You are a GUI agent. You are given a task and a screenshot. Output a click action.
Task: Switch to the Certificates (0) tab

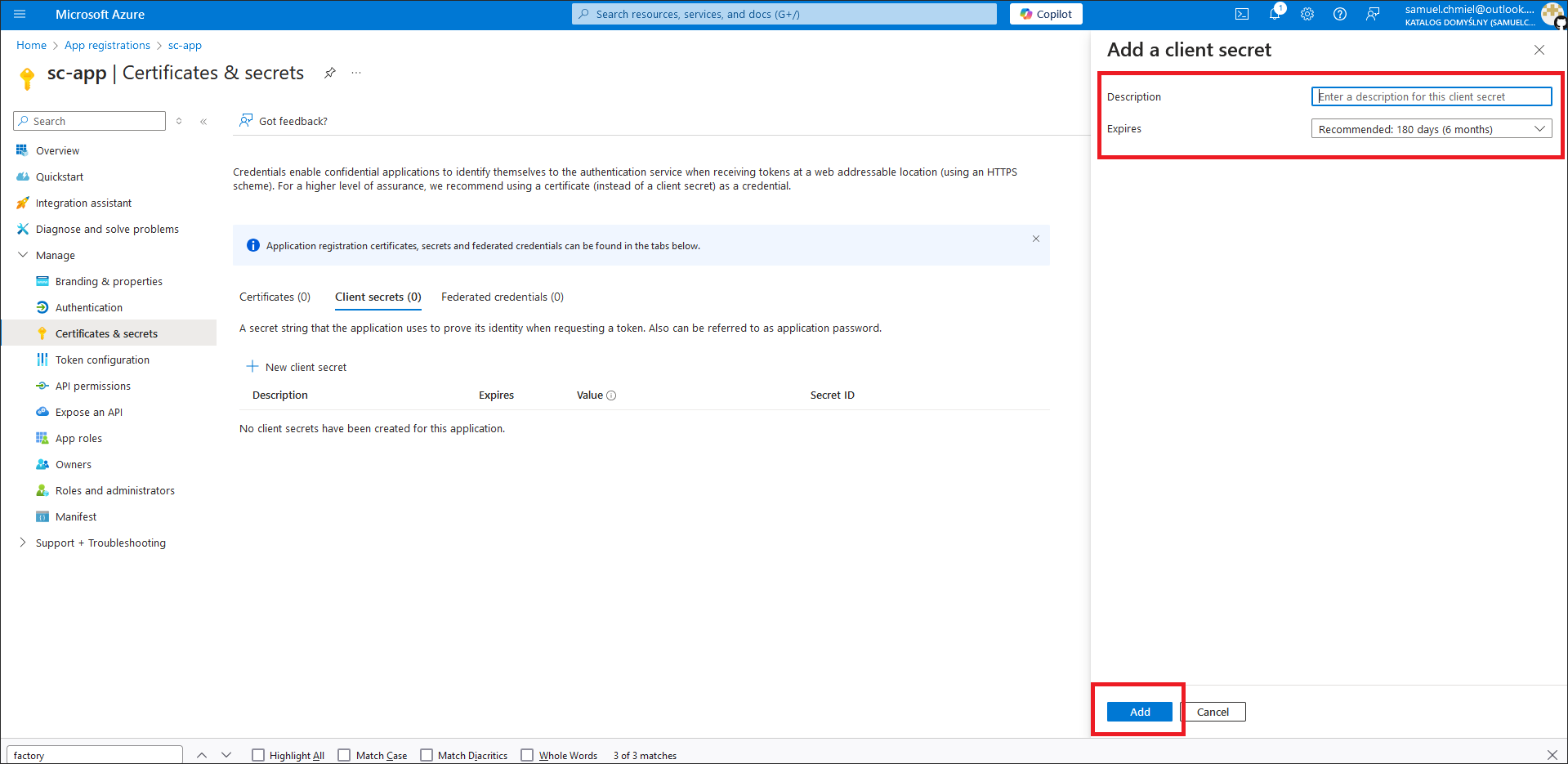[275, 297]
